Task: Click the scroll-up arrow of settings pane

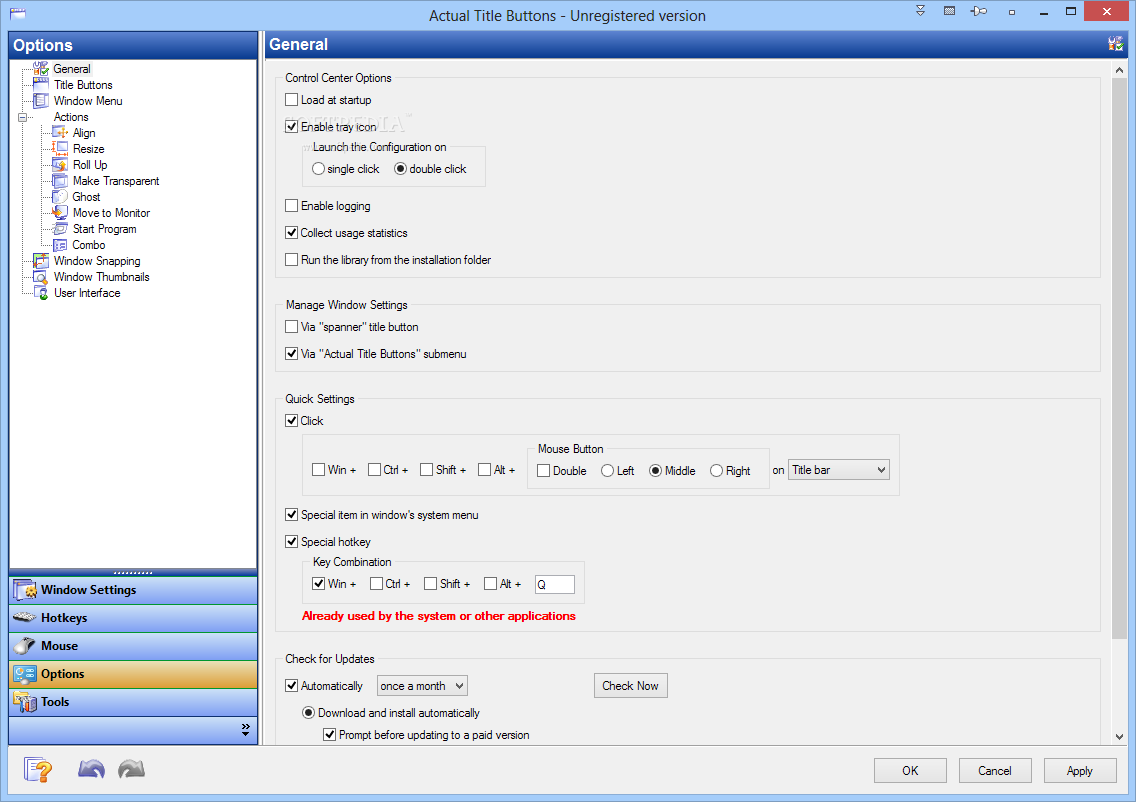Action: (1119, 70)
